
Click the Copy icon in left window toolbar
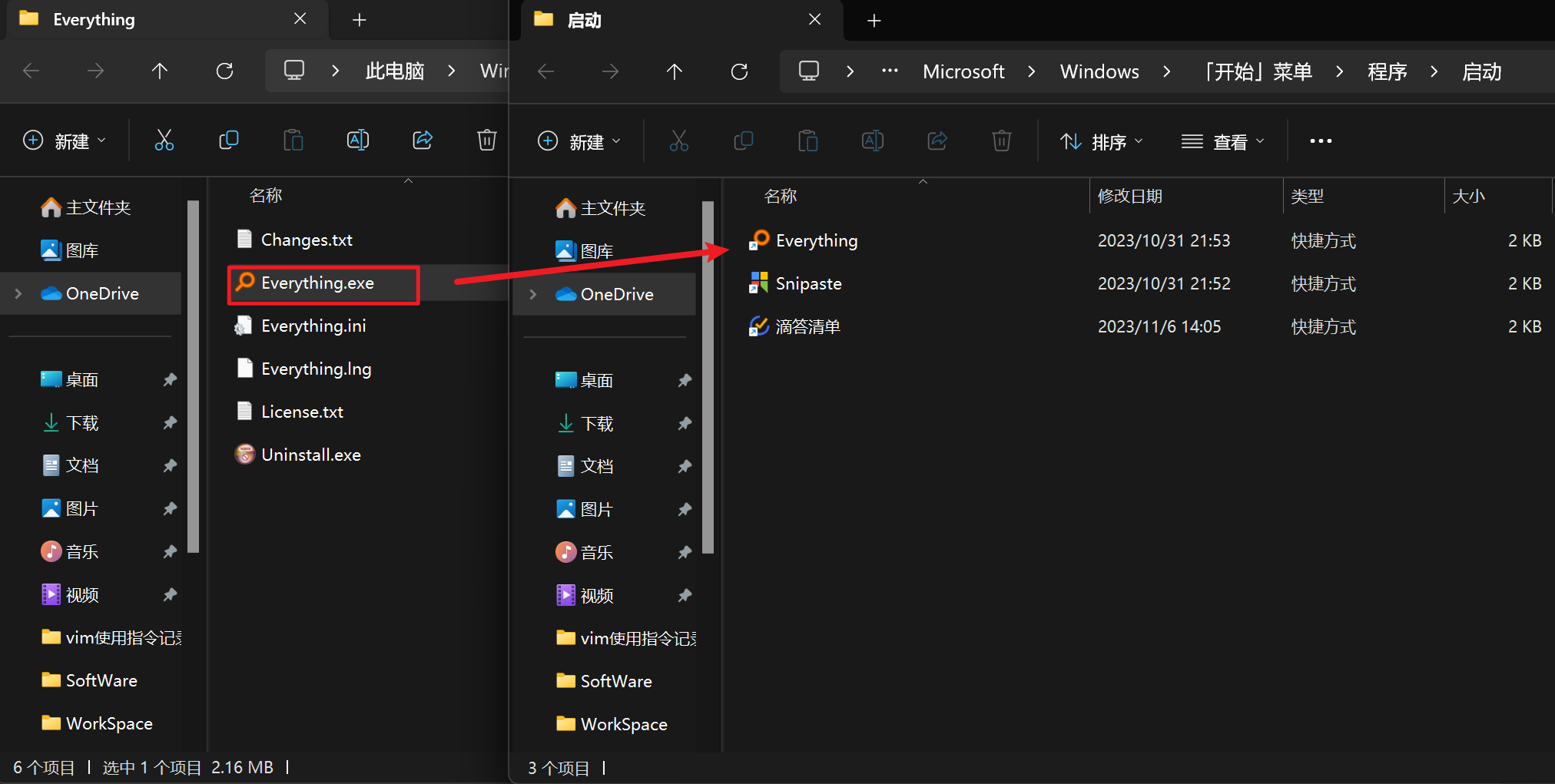228,140
